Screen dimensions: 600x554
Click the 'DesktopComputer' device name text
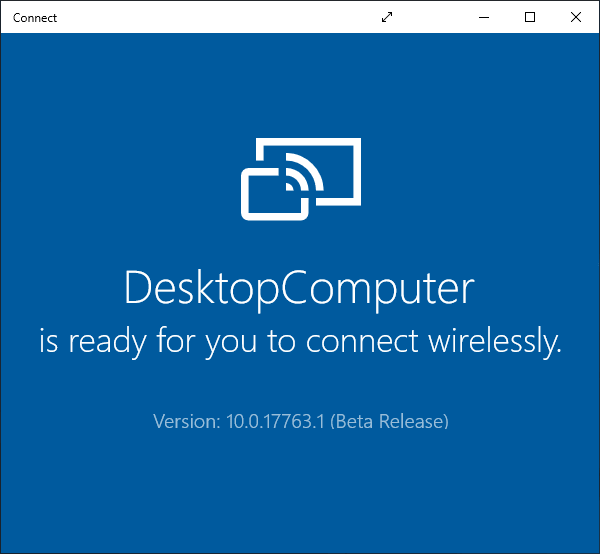300,290
